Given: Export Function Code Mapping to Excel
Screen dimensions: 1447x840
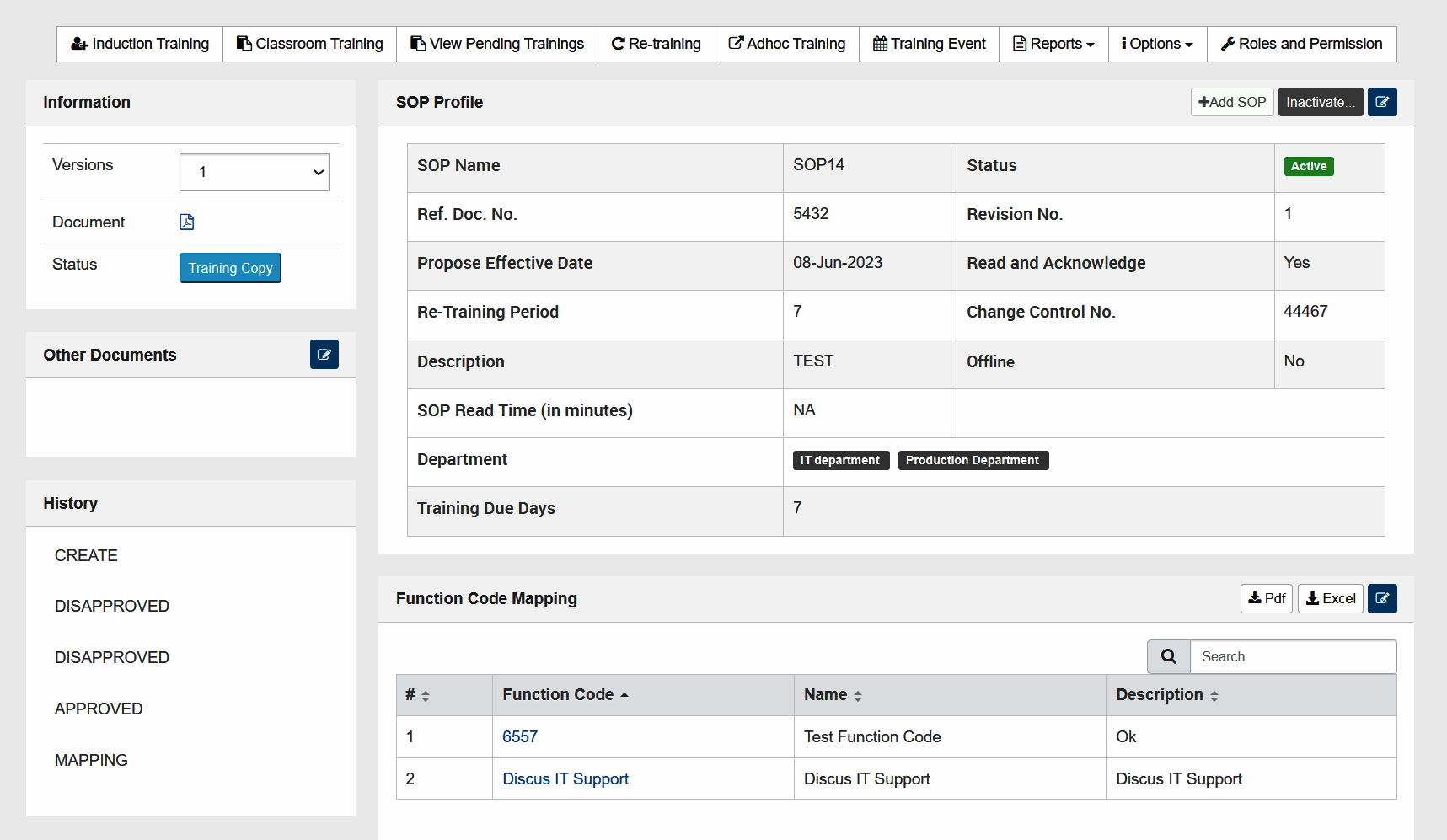Looking at the screenshot, I should pyautogui.click(x=1330, y=598).
